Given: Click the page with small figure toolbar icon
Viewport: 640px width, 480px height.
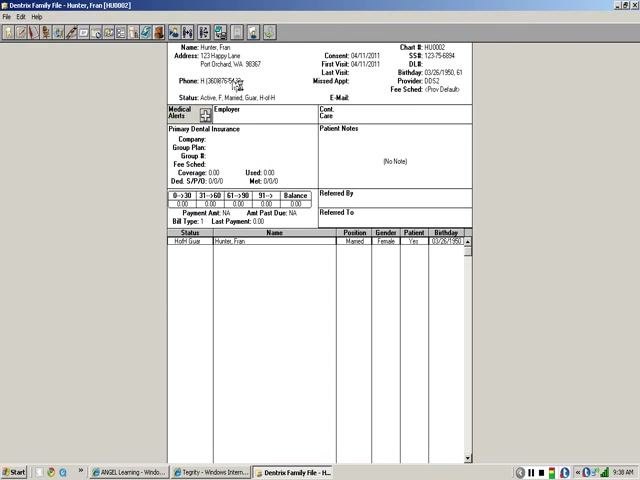Looking at the screenshot, I should pyautogui.click(x=133, y=32).
